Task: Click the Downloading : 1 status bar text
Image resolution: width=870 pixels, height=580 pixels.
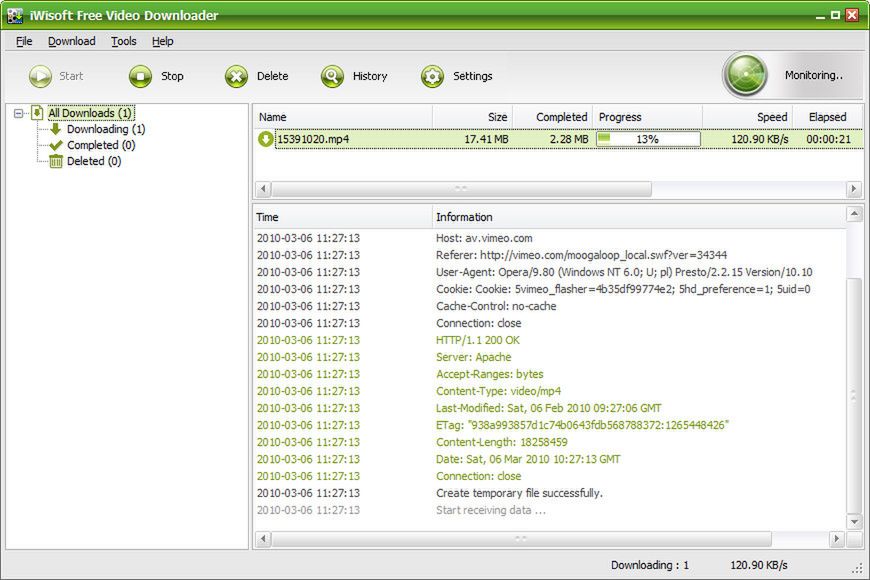Action: (650, 565)
